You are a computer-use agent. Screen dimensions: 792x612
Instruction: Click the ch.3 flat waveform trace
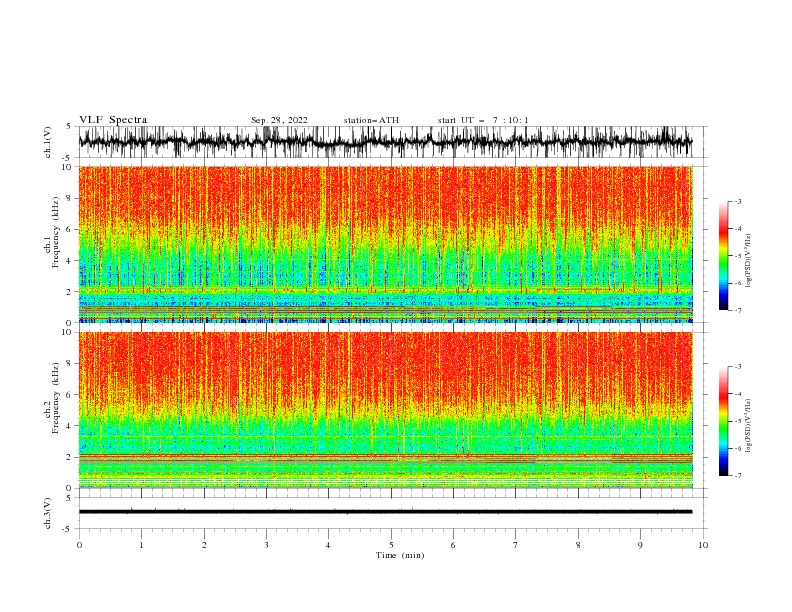point(385,512)
